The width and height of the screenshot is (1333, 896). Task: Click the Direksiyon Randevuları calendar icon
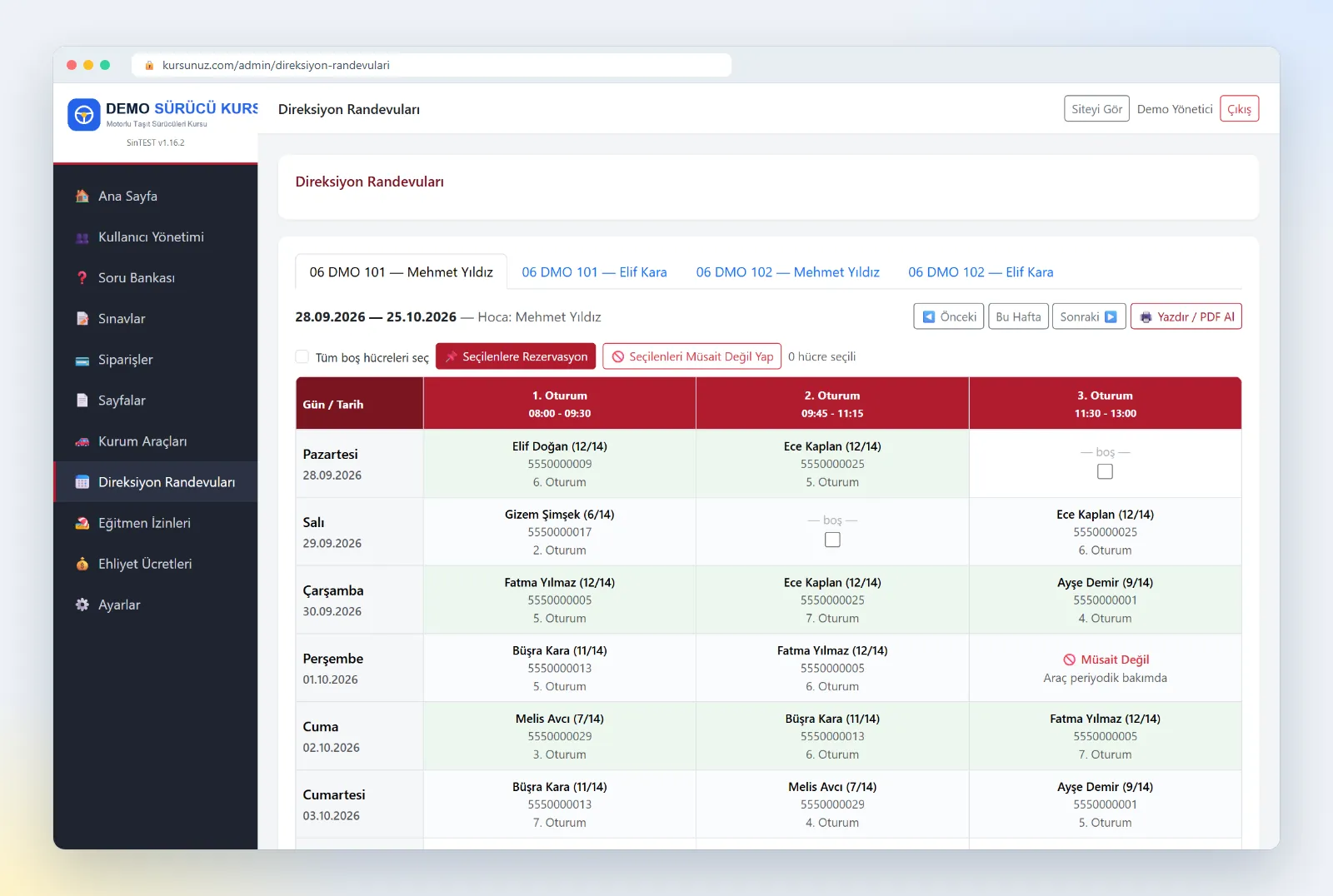click(x=82, y=482)
